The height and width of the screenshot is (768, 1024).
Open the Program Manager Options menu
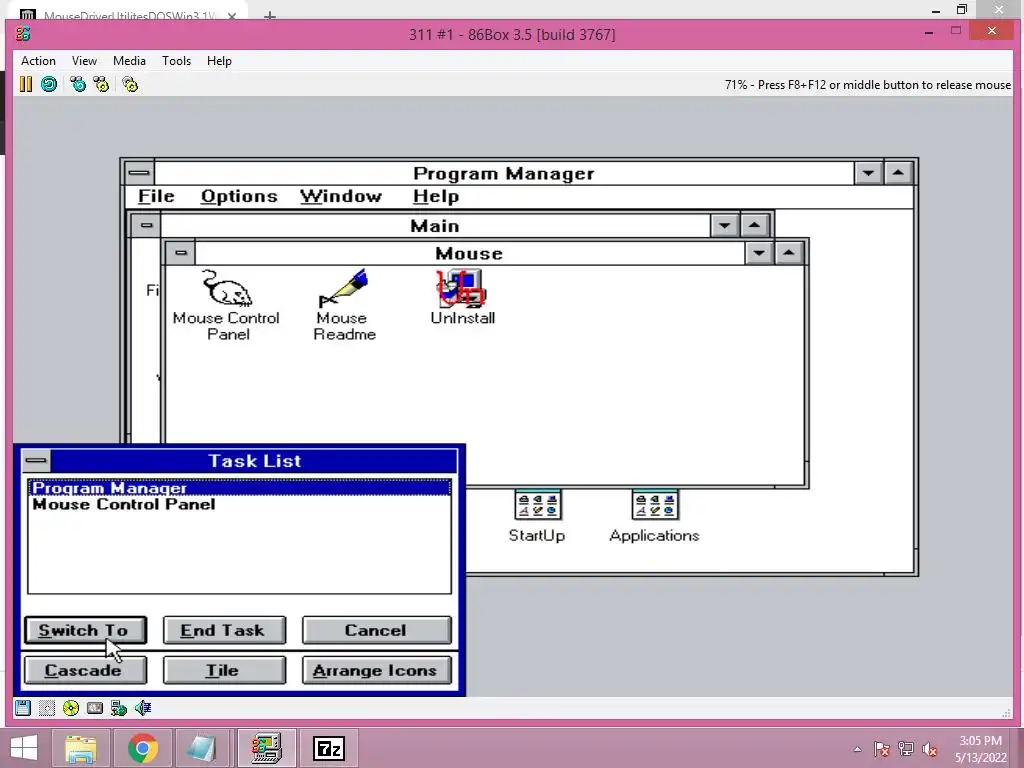[x=239, y=197]
